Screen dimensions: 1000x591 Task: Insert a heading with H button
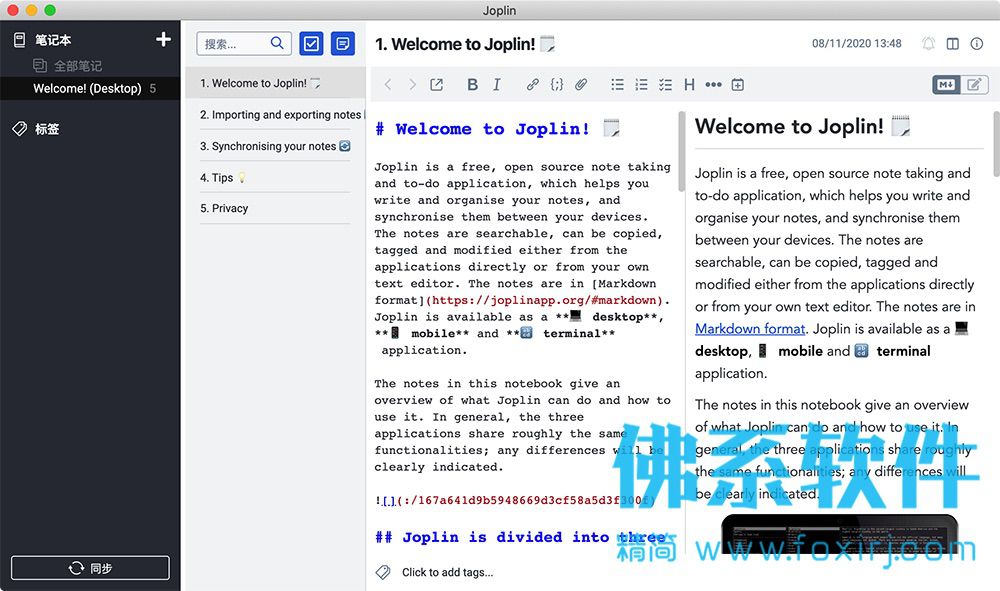689,85
